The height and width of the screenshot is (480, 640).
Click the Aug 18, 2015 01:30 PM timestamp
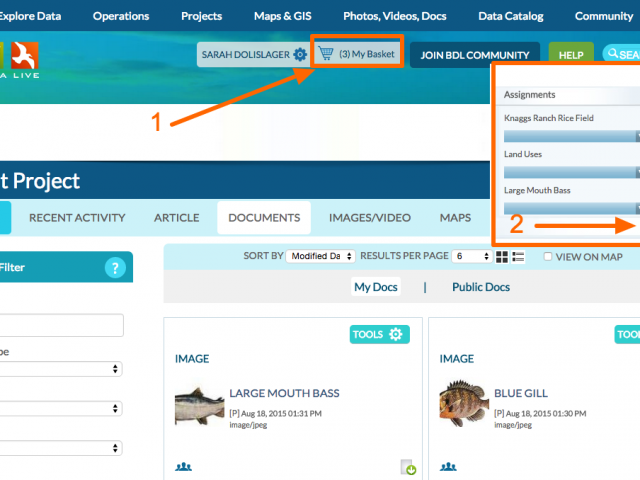pyautogui.click(x=546, y=413)
